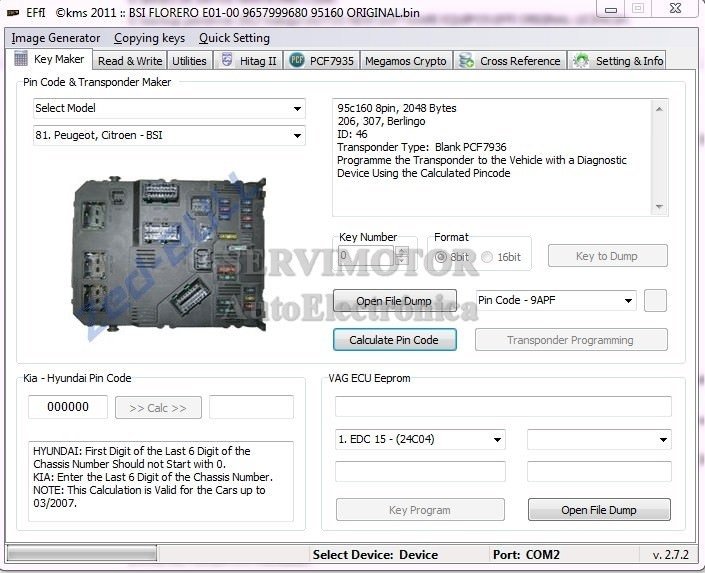Open the Image Generator menu
Viewport: 705px width, 573px height.
[x=55, y=38]
